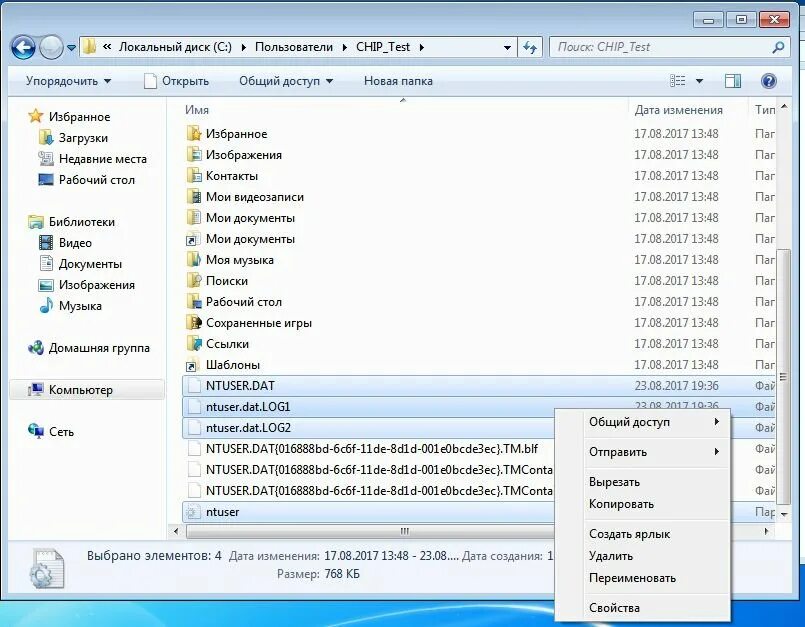The image size is (805, 627).
Task: Select the 'ntuser' settings file
Action: point(369,512)
